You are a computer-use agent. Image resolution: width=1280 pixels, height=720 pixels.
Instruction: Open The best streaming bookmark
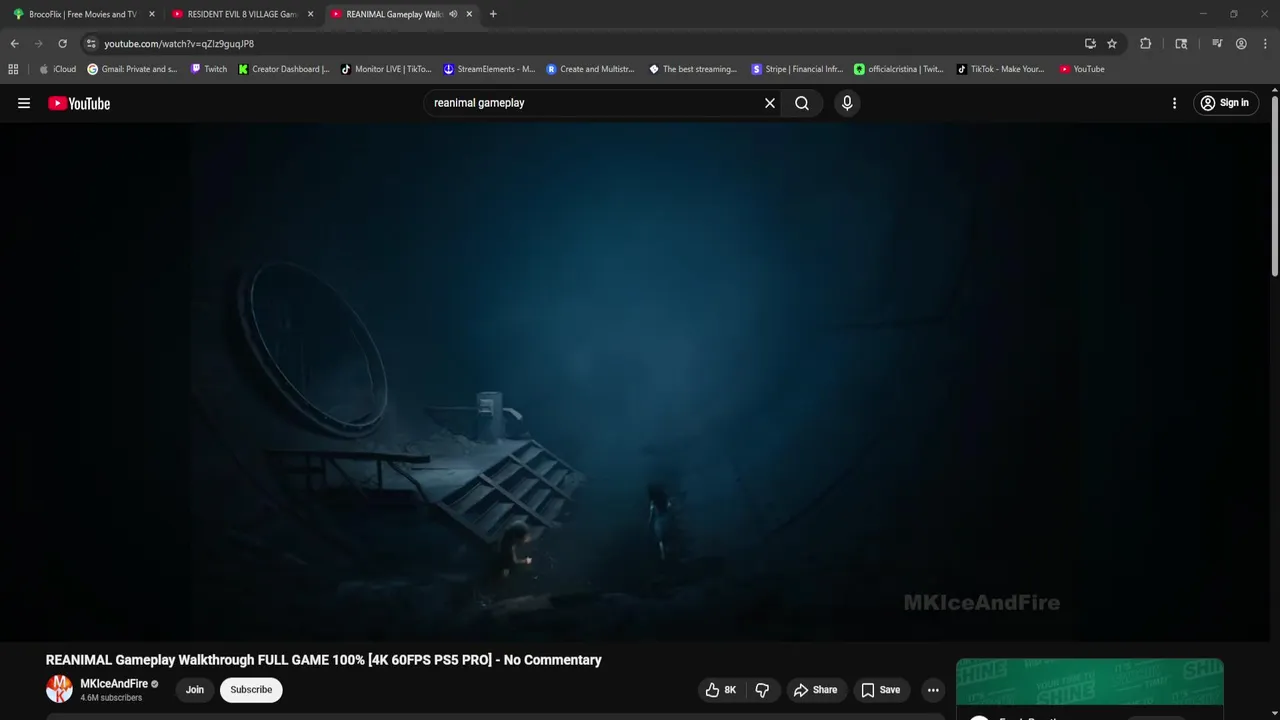[693, 69]
